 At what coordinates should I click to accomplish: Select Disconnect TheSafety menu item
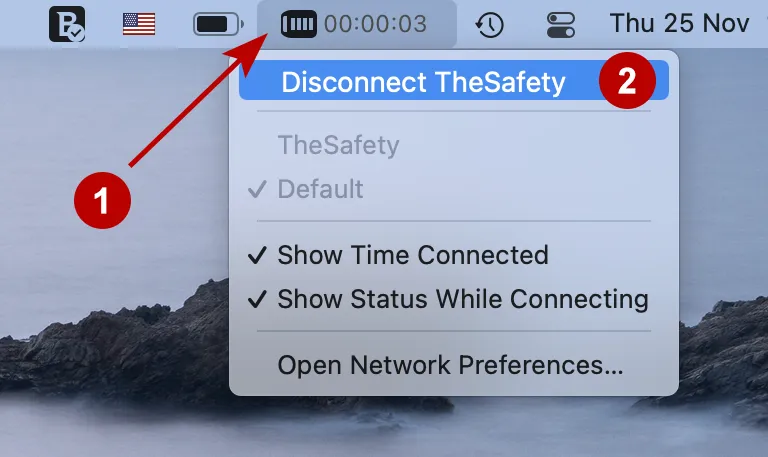(x=454, y=80)
